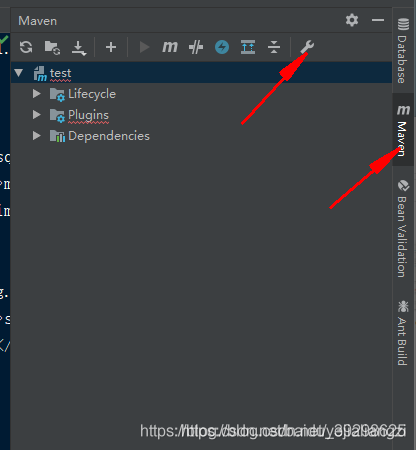416x450 pixels.
Task: Collapse the test project node
Action: (x=19, y=73)
